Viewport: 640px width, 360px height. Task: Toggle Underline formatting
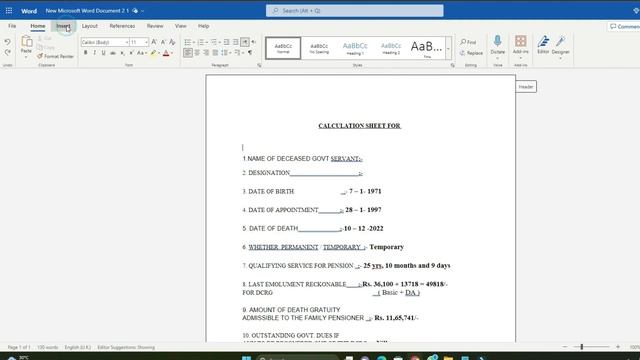103,53
